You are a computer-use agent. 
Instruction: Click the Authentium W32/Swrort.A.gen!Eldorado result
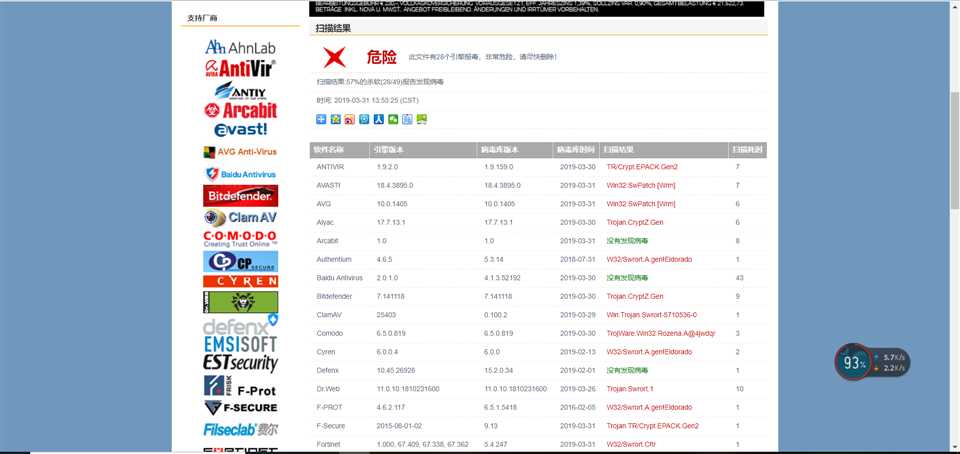coord(649,259)
